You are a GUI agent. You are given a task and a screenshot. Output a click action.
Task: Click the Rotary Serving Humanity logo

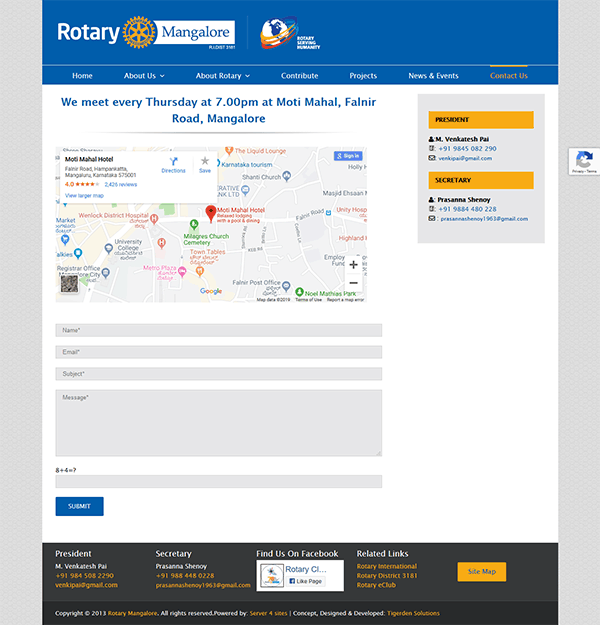click(x=290, y=34)
